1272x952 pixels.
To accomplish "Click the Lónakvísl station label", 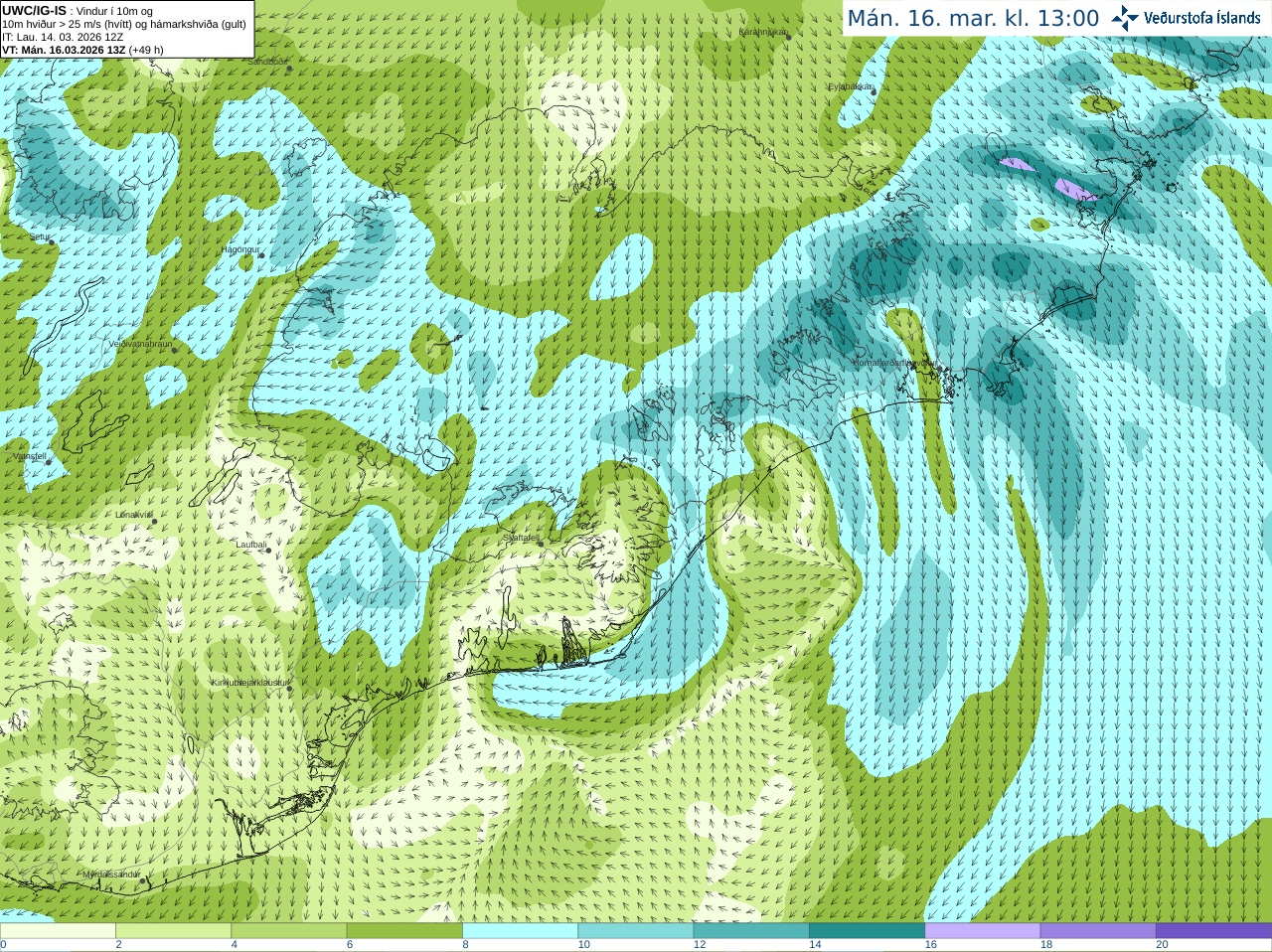I will coord(134,515).
